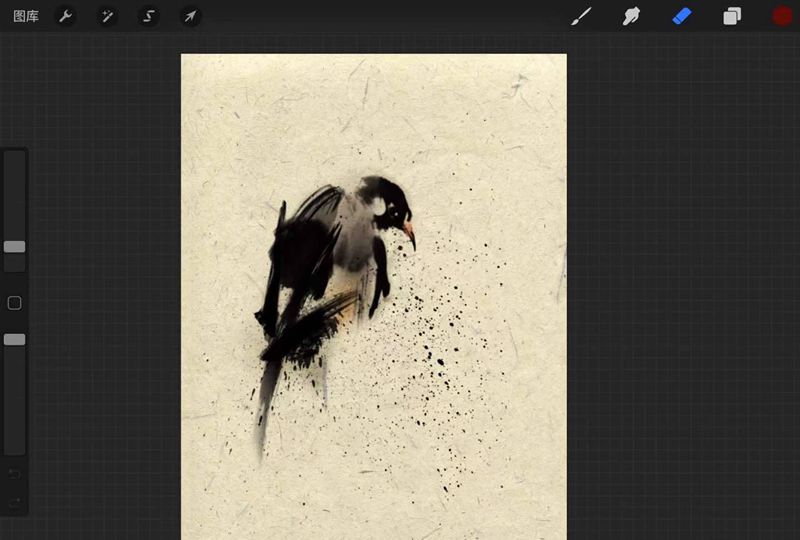Select the Smudge finger tool
The height and width of the screenshot is (540, 800).
click(632, 16)
